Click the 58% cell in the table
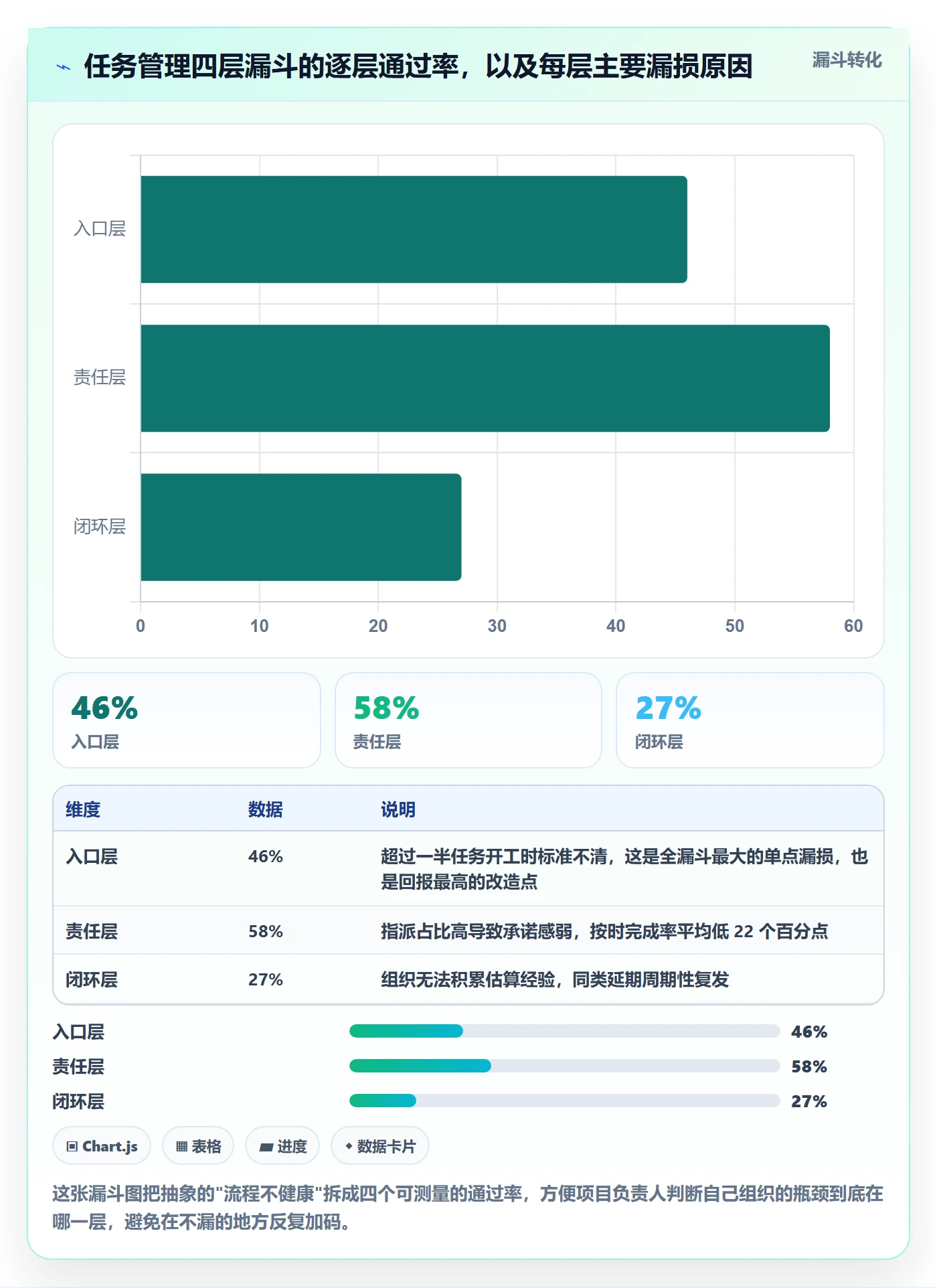The width and height of the screenshot is (937, 1288). coord(266,931)
